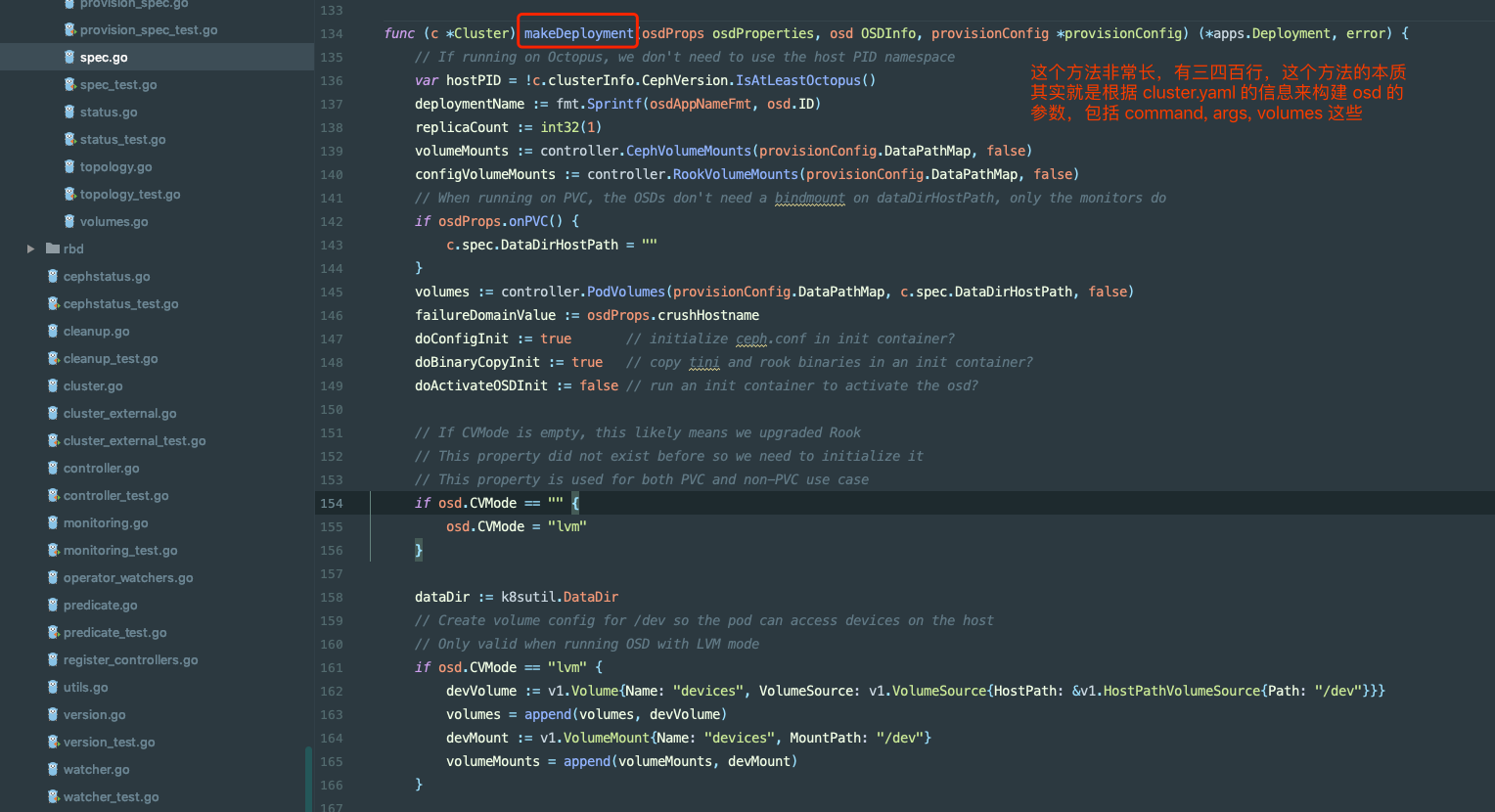
Task: Click the file icon next to cephstatus.go
Action: [53, 277]
